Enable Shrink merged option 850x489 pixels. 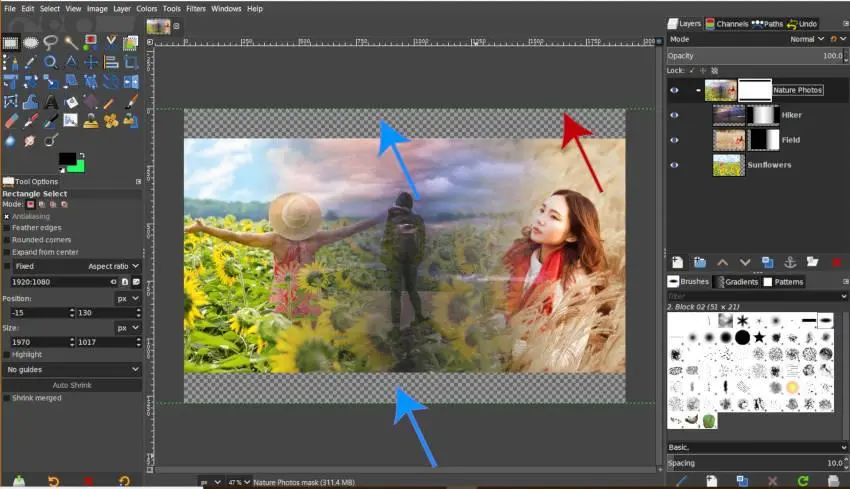(7, 398)
